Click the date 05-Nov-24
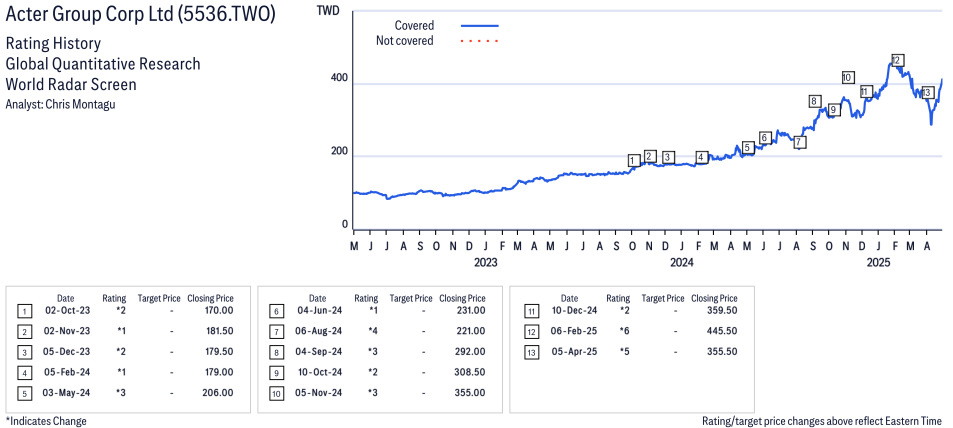This screenshot has width=953, height=428. click(x=319, y=393)
